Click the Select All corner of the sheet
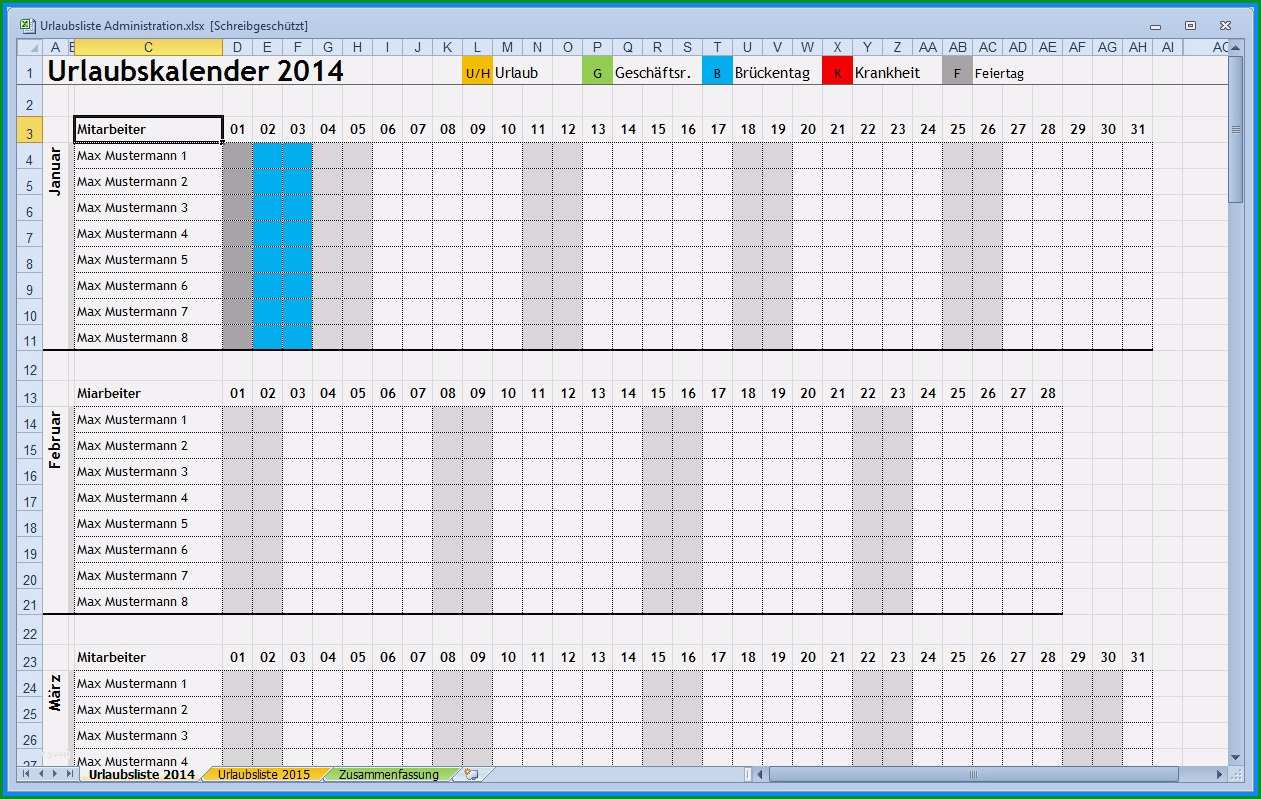 (x=29, y=47)
